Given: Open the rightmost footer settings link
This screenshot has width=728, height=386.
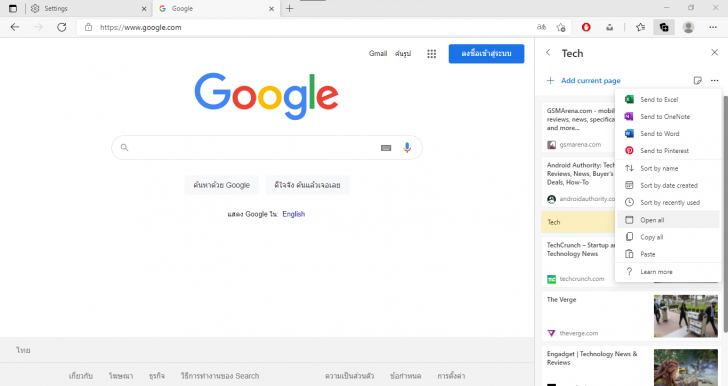Looking at the screenshot, I should (451, 376).
